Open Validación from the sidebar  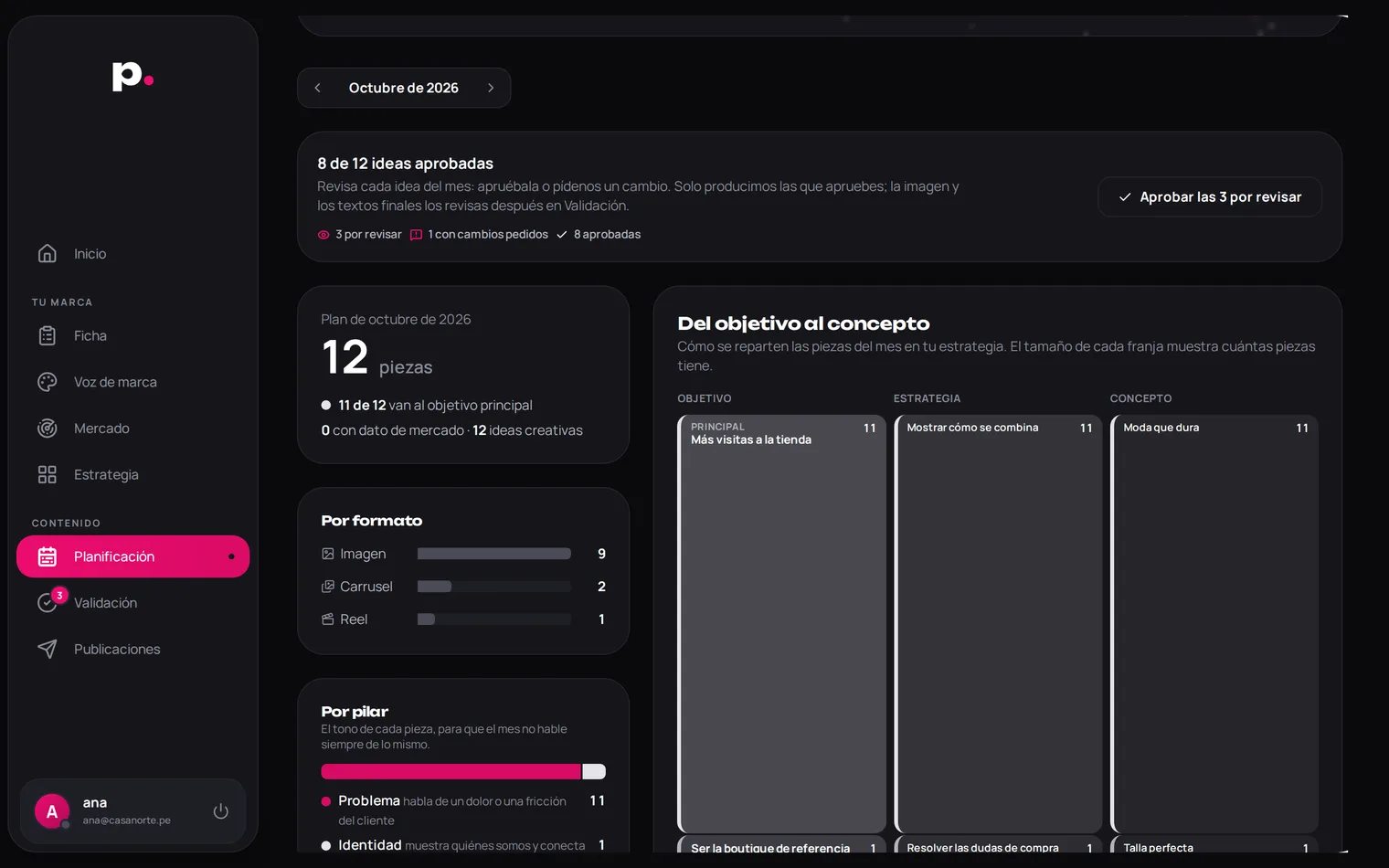click(x=133, y=603)
